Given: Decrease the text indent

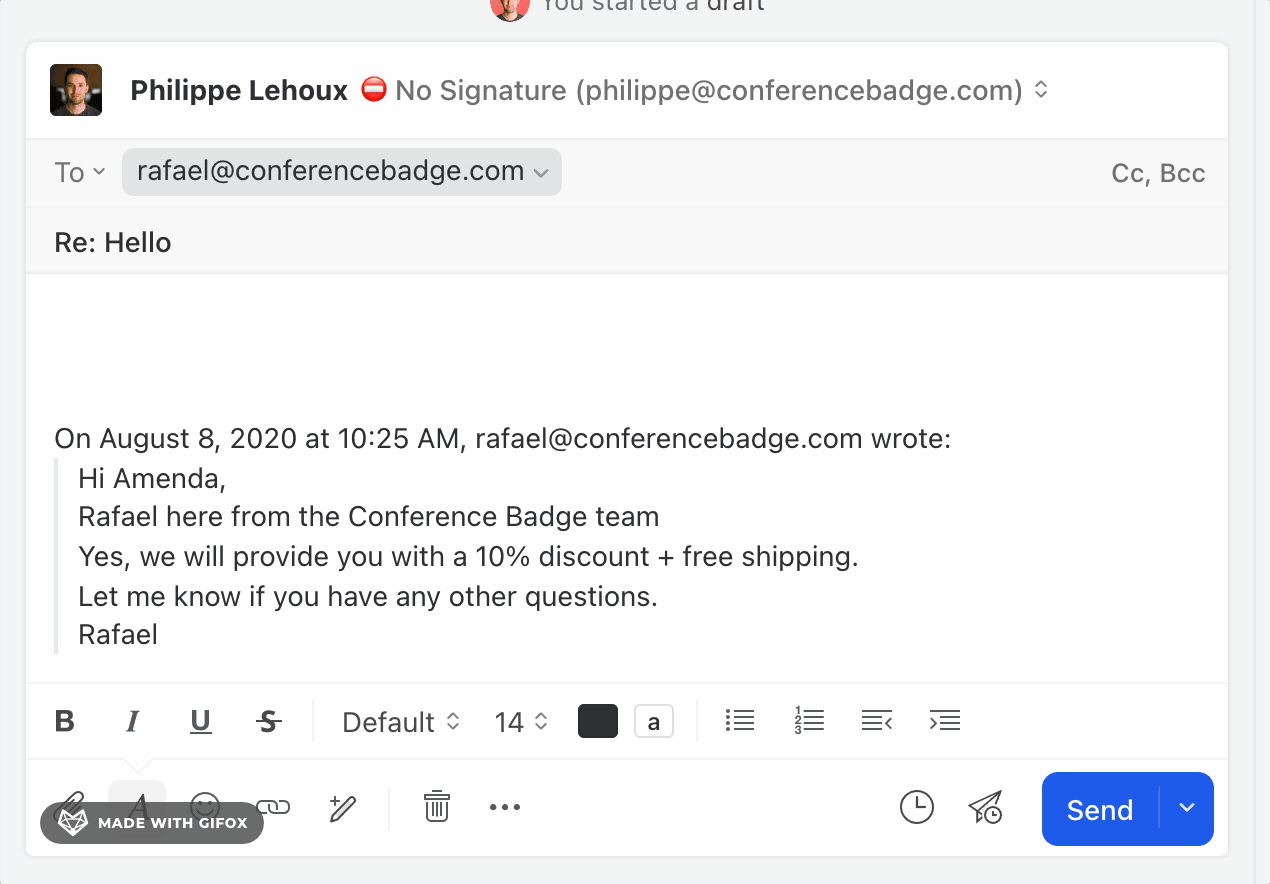Looking at the screenshot, I should coord(877,720).
